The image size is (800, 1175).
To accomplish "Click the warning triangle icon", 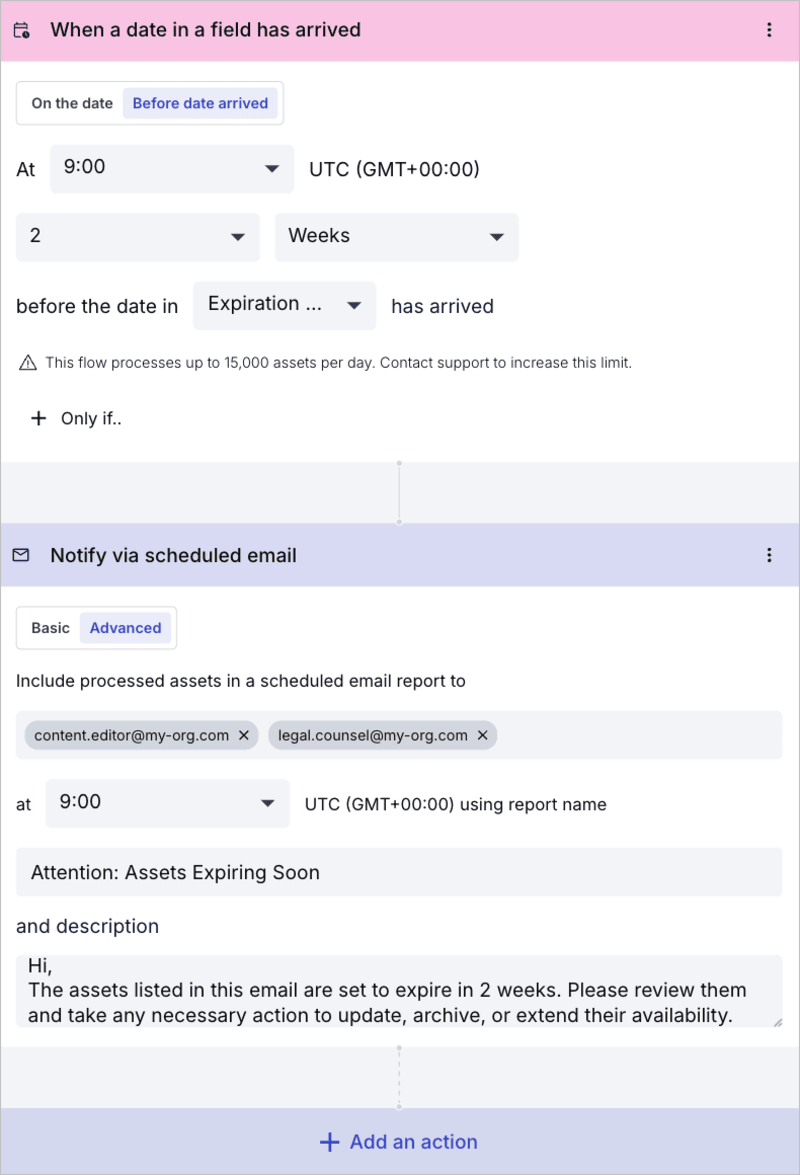I will click(x=28, y=363).
